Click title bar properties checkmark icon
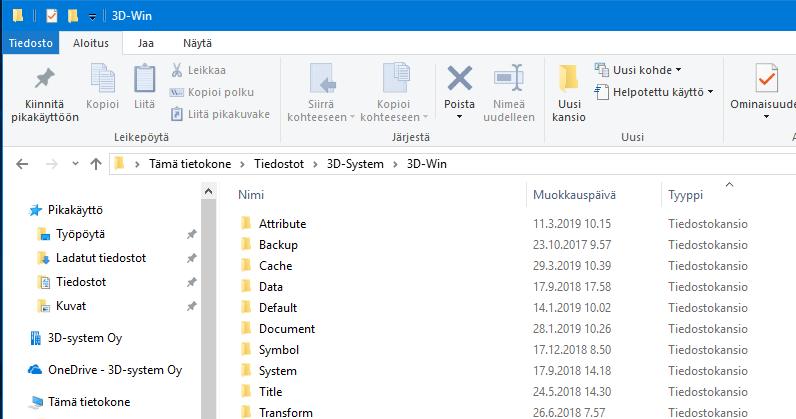Image resolution: width=796 pixels, height=419 pixels. [x=52, y=16]
